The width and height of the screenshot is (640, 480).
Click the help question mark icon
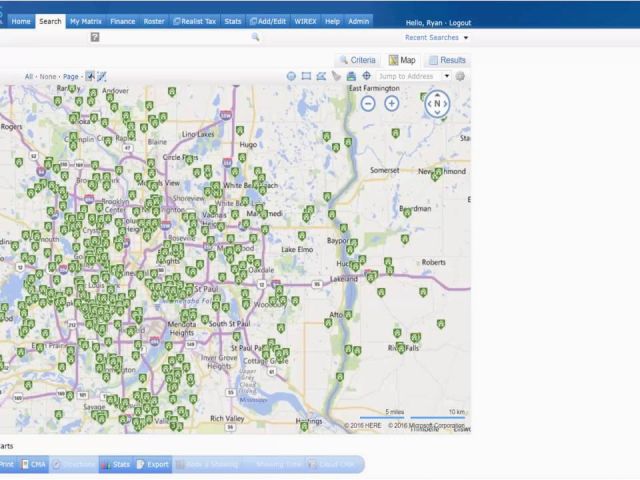[x=95, y=37]
